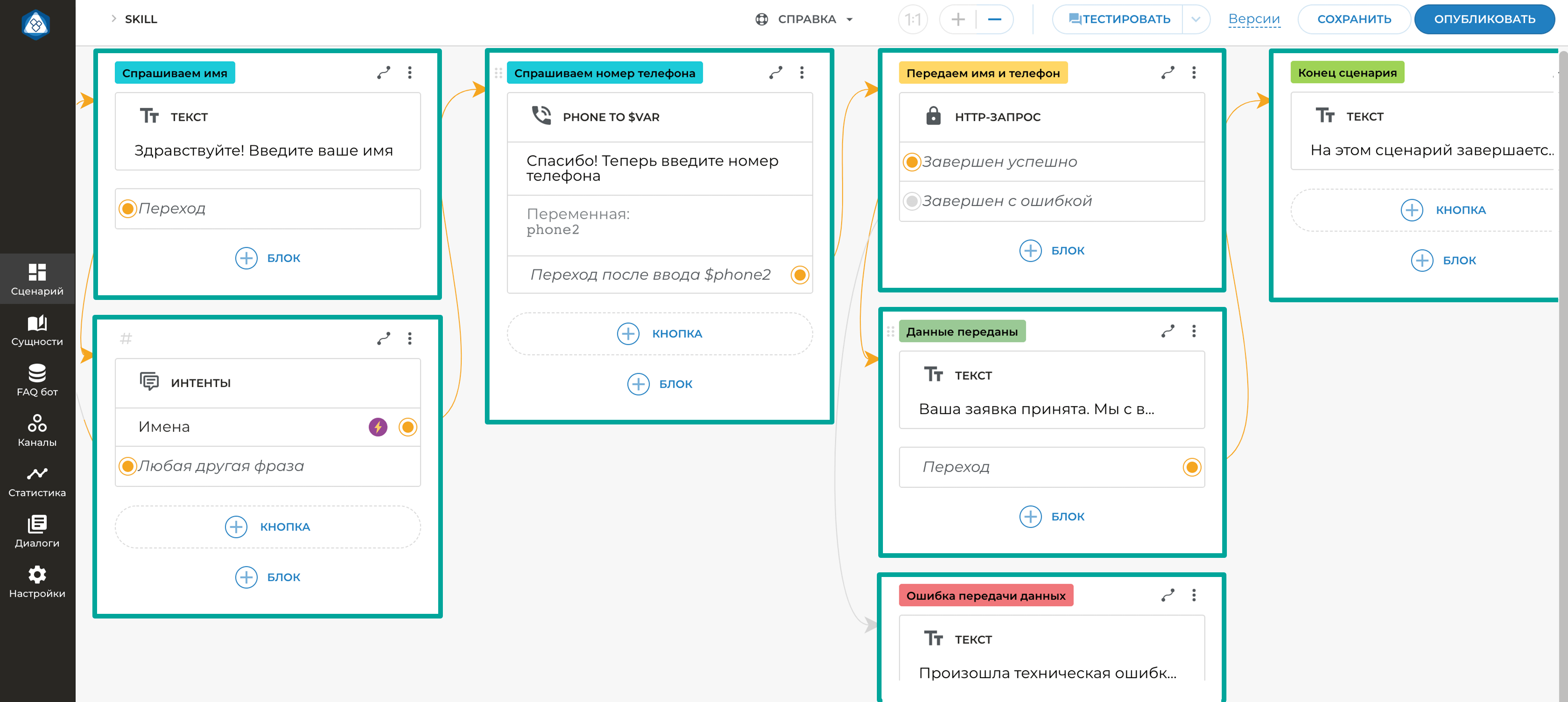
Task: Click the grey connector dot on Завершен с ошибкой
Action: [x=911, y=201]
